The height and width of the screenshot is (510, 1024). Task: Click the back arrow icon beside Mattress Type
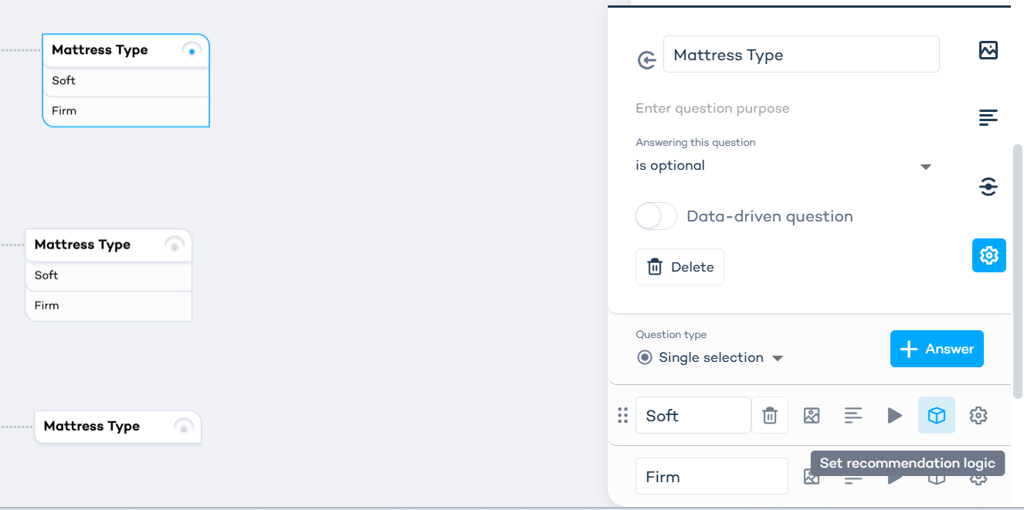[647, 61]
